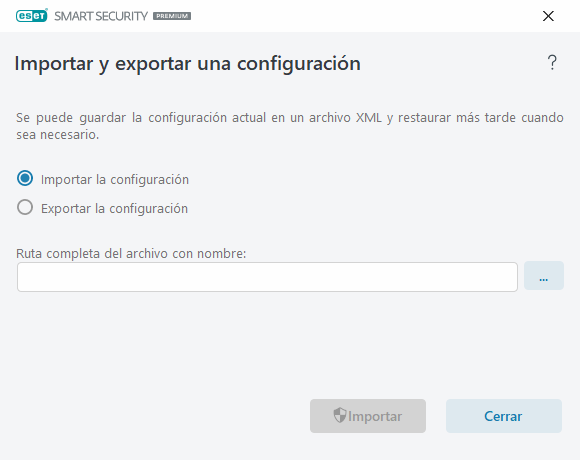This screenshot has width=580, height=460.
Task: Select Importar la configuración radio button
Action: (25, 179)
